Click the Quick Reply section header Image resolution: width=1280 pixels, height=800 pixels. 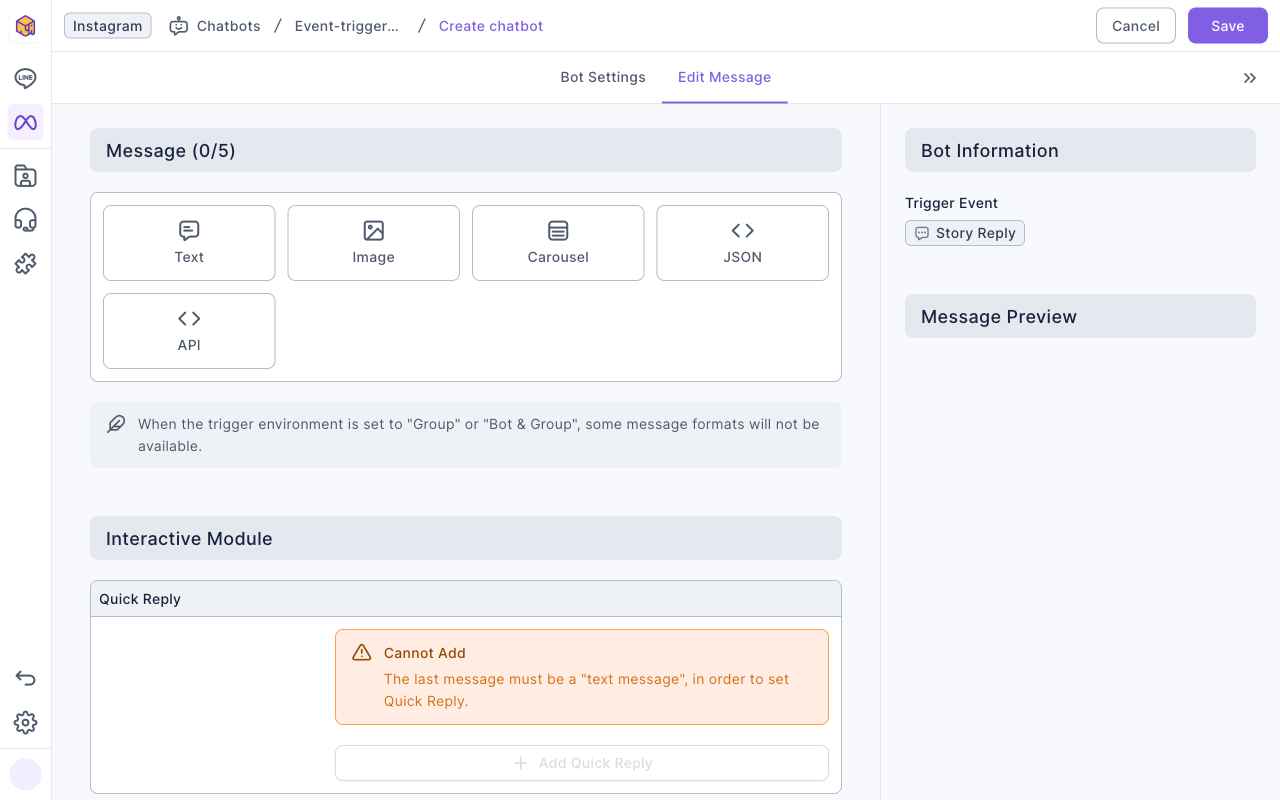click(x=466, y=599)
